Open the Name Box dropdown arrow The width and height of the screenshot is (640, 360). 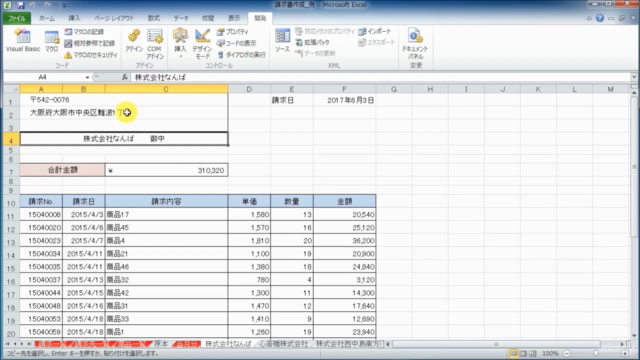[x=87, y=77]
